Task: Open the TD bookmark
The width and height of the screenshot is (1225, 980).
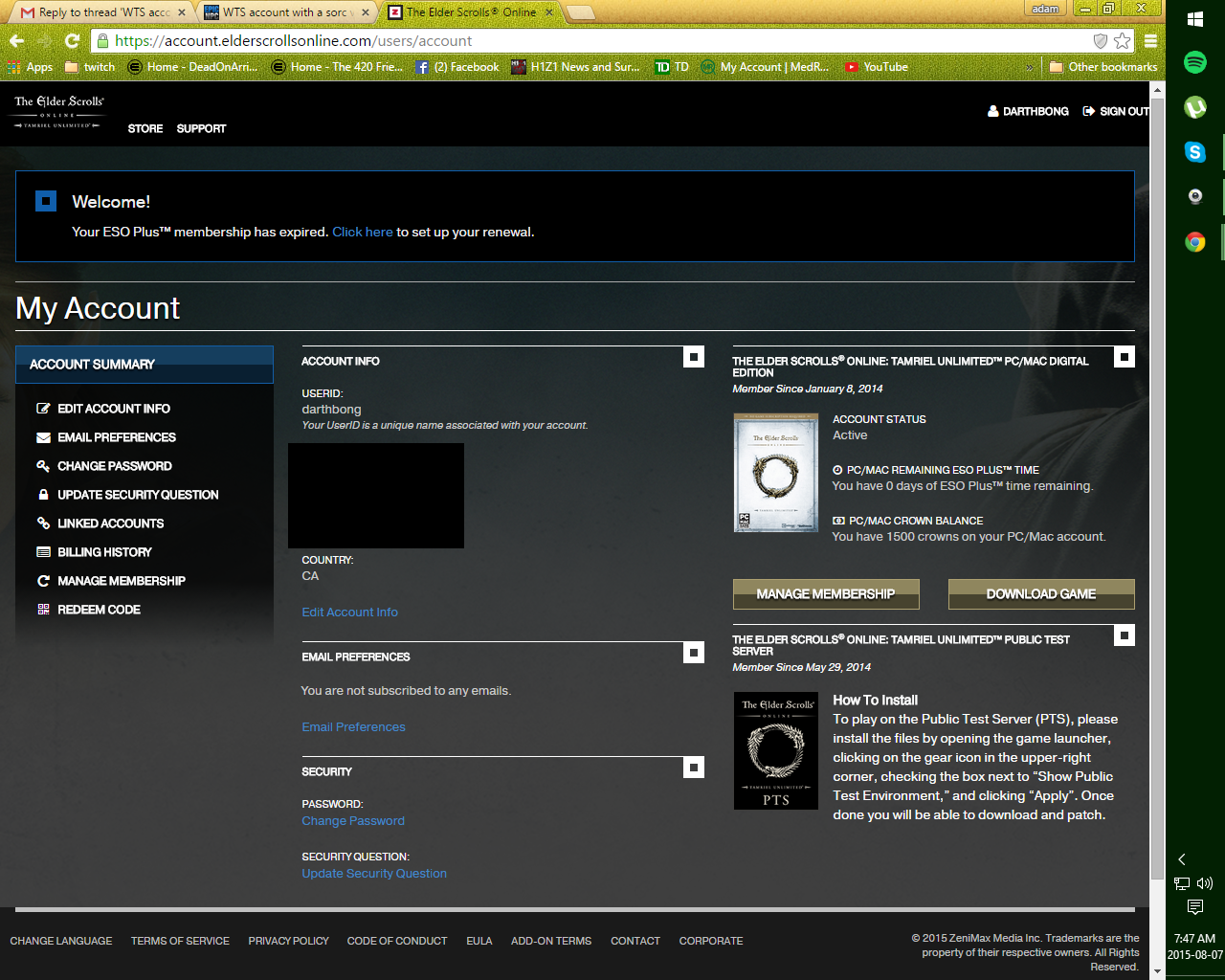Action: [672, 67]
